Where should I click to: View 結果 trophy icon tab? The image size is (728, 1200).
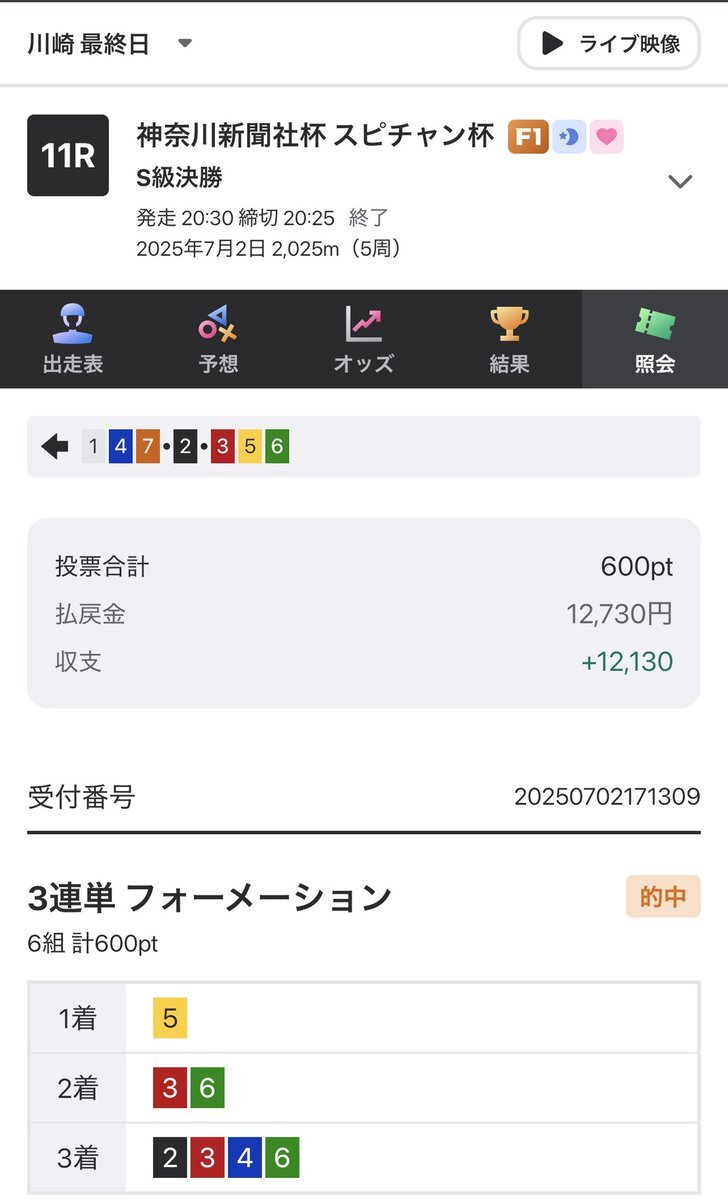pyautogui.click(x=509, y=339)
